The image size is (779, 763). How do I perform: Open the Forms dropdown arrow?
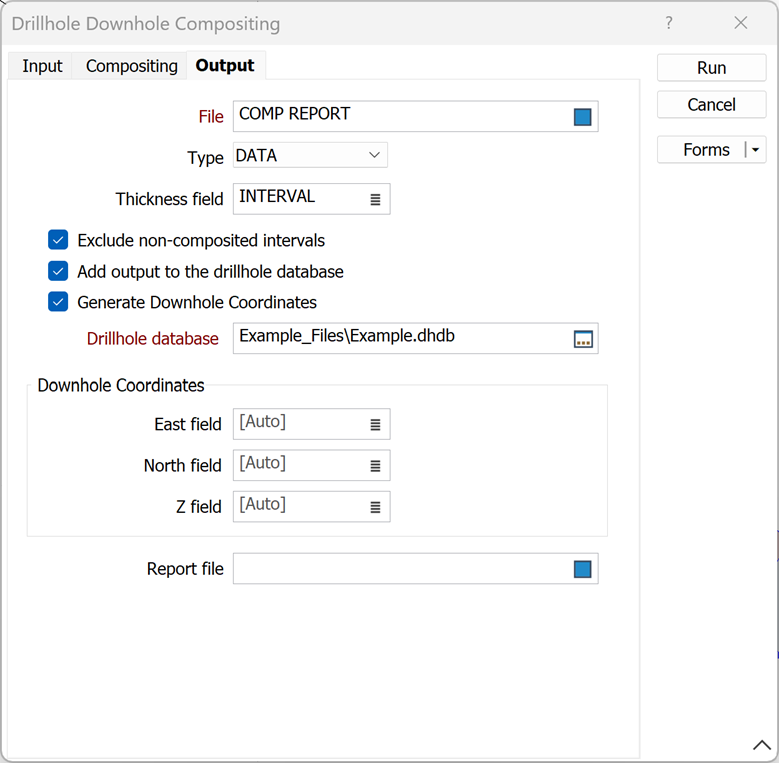(755, 150)
